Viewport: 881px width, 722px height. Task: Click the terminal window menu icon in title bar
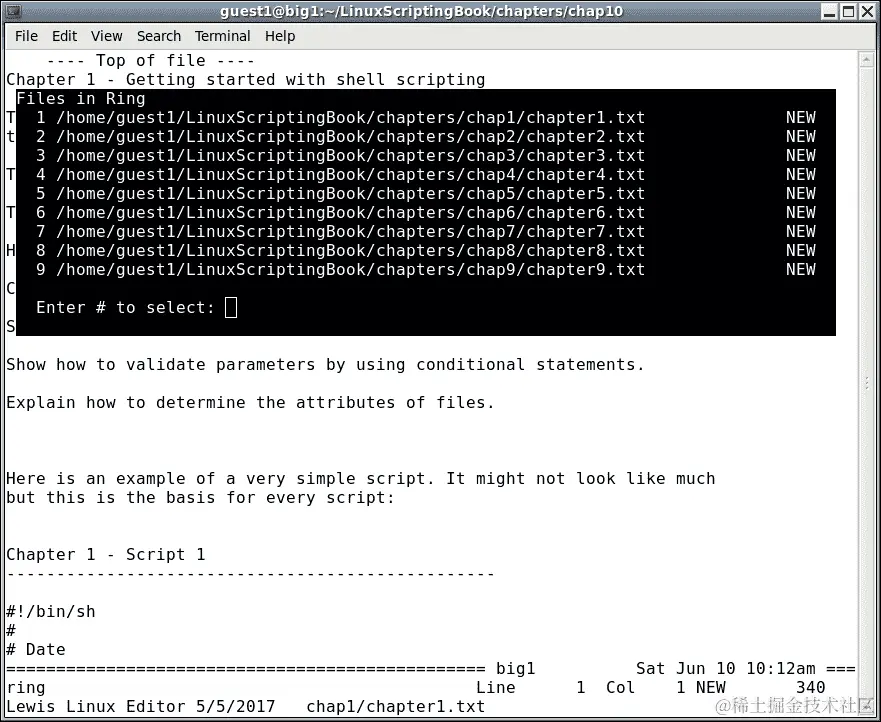[x=12, y=11]
